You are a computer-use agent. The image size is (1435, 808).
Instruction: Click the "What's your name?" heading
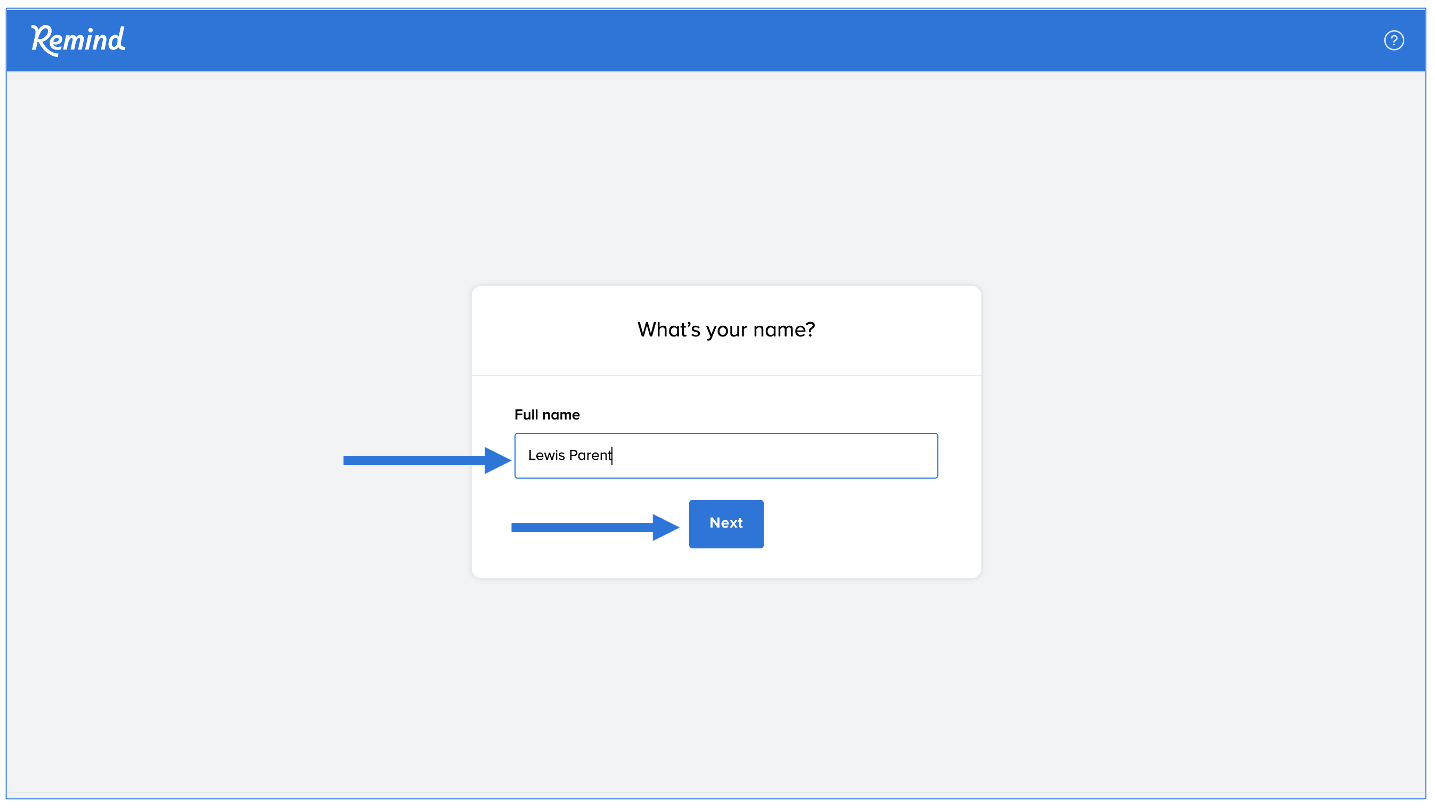pyautogui.click(x=726, y=329)
